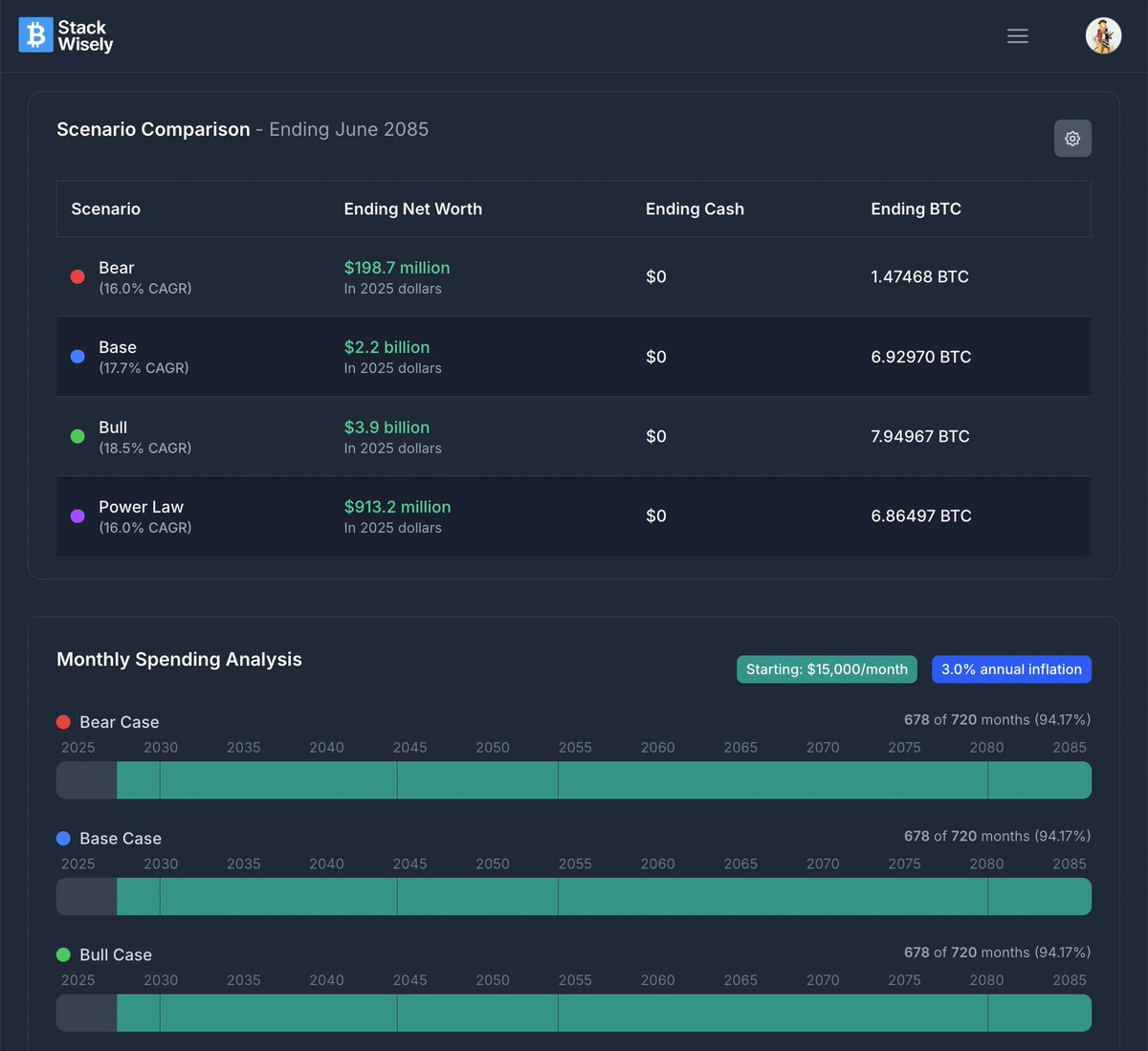Click the 6.86497 BTC ending value
This screenshot has height=1051, width=1148.
(920, 516)
